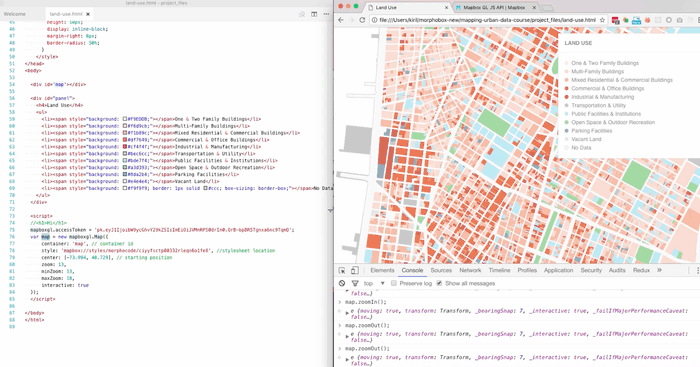Activate DevTools inspect element picker
Screen dimensions: 700x367
tap(342, 271)
